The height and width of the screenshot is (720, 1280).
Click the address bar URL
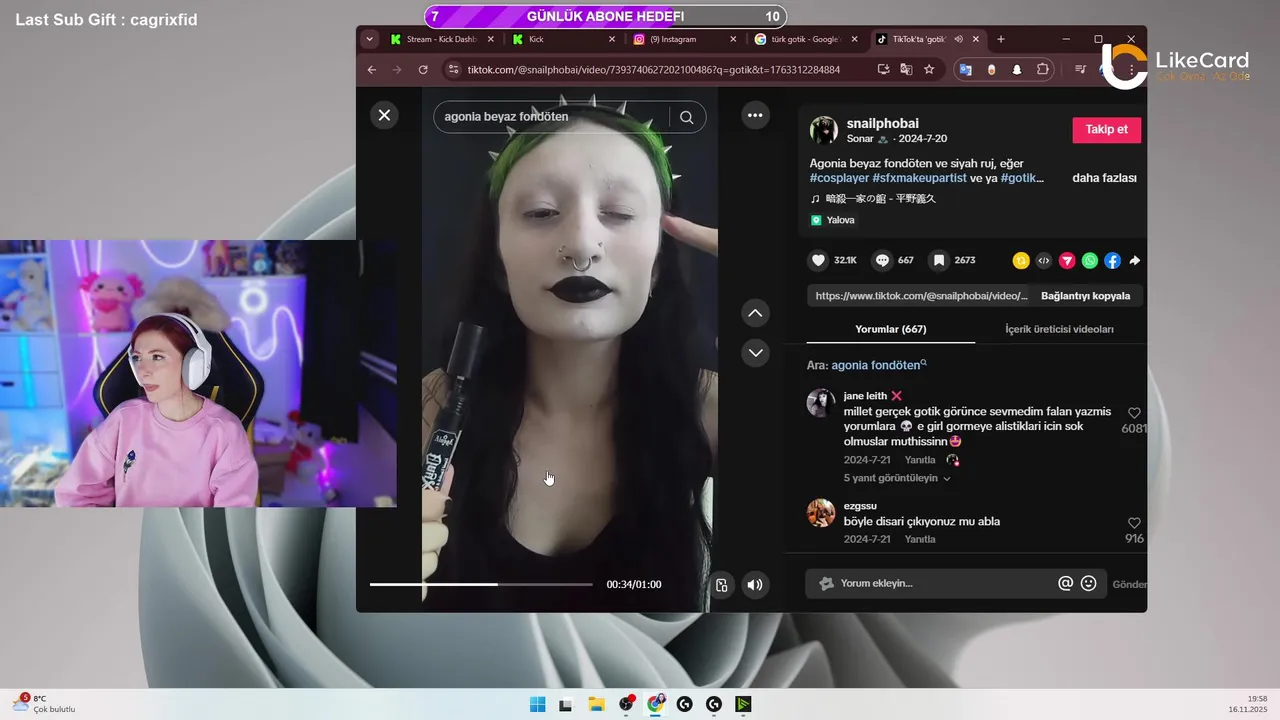(654, 69)
